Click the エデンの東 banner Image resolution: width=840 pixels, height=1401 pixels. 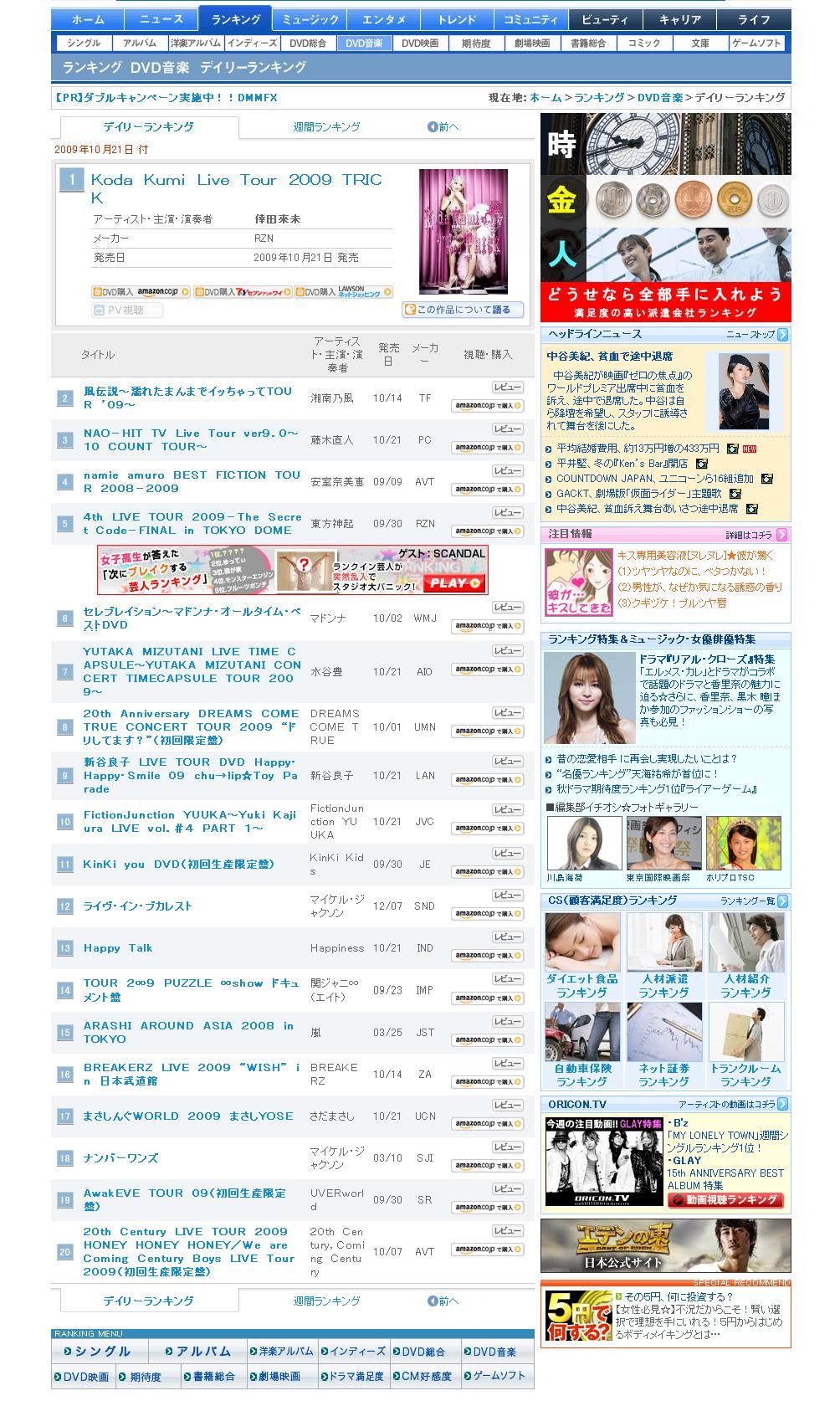[x=665, y=1246]
